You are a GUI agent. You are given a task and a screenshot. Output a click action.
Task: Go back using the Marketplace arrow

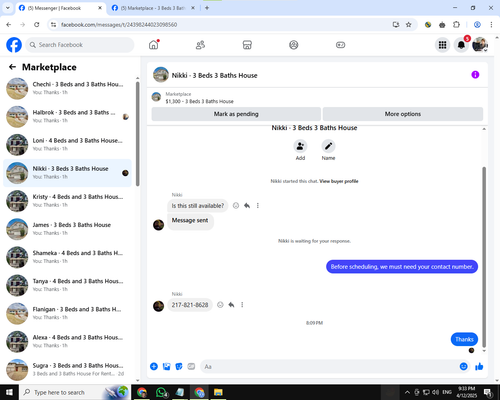coord(12,67)
